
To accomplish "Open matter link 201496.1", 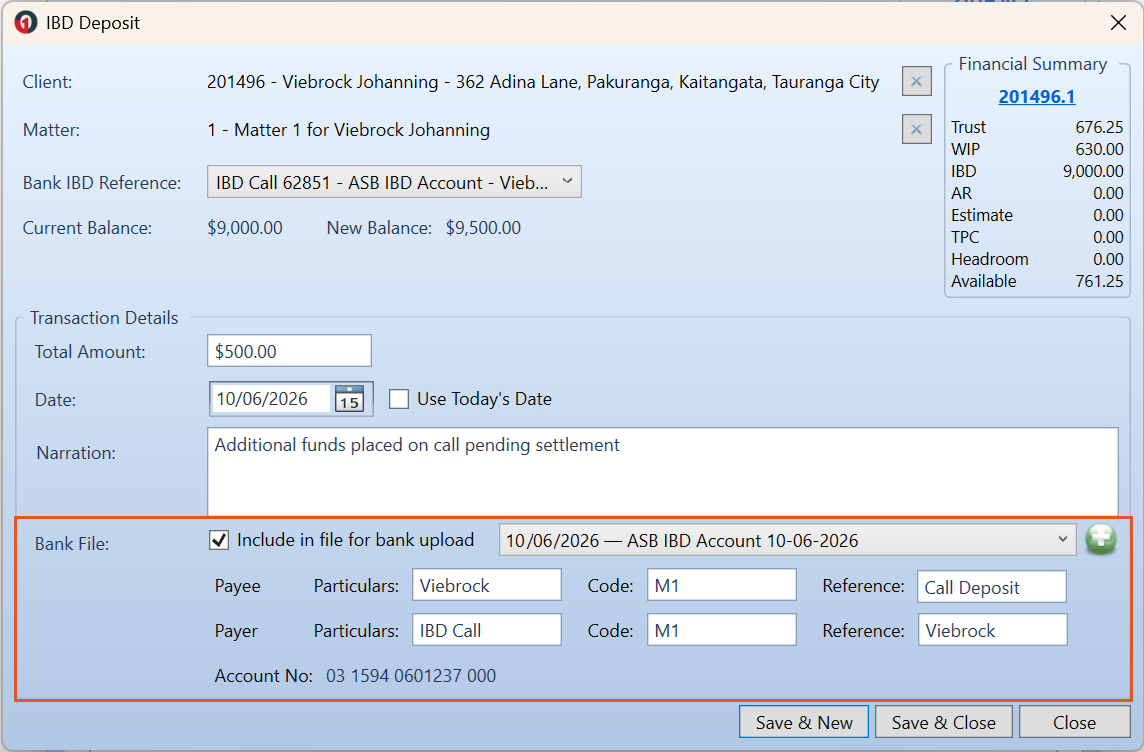I will (1036, 96).
